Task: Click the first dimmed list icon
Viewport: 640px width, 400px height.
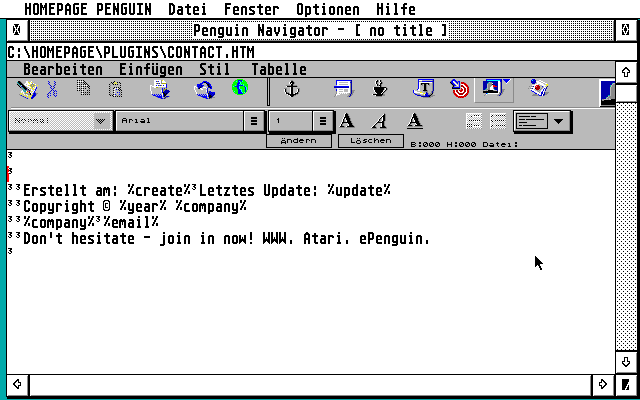Action: coord(473,121)
